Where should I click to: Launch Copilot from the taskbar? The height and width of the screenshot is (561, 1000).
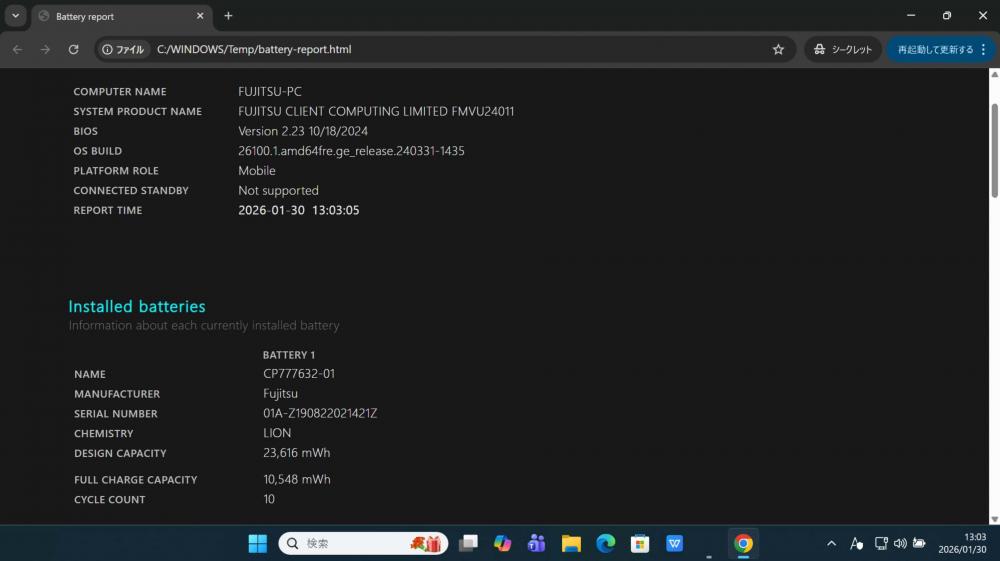[503, 543]
